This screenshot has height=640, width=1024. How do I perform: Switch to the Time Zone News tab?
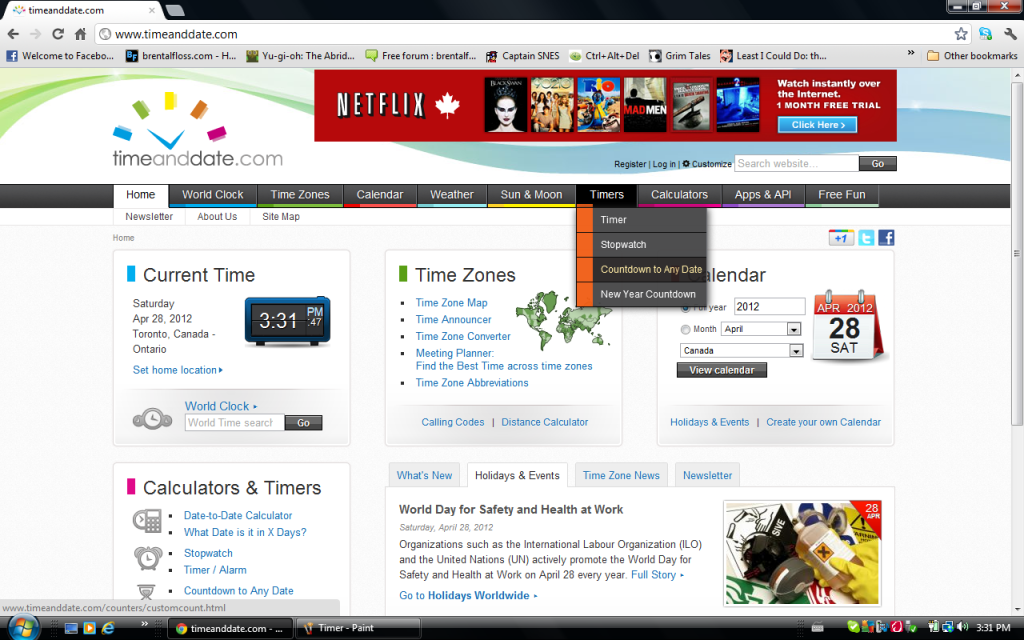621,475
